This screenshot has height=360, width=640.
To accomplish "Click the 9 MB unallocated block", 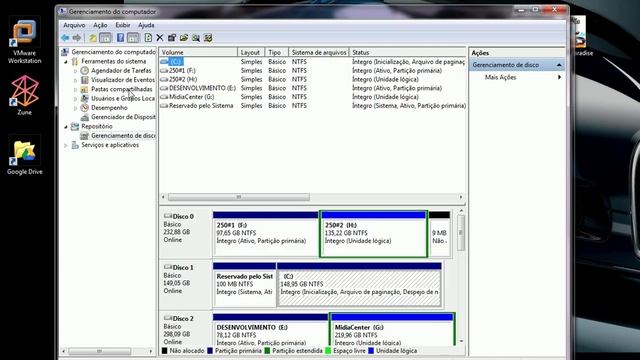I will pyautogui.click(x=440, y=234).
